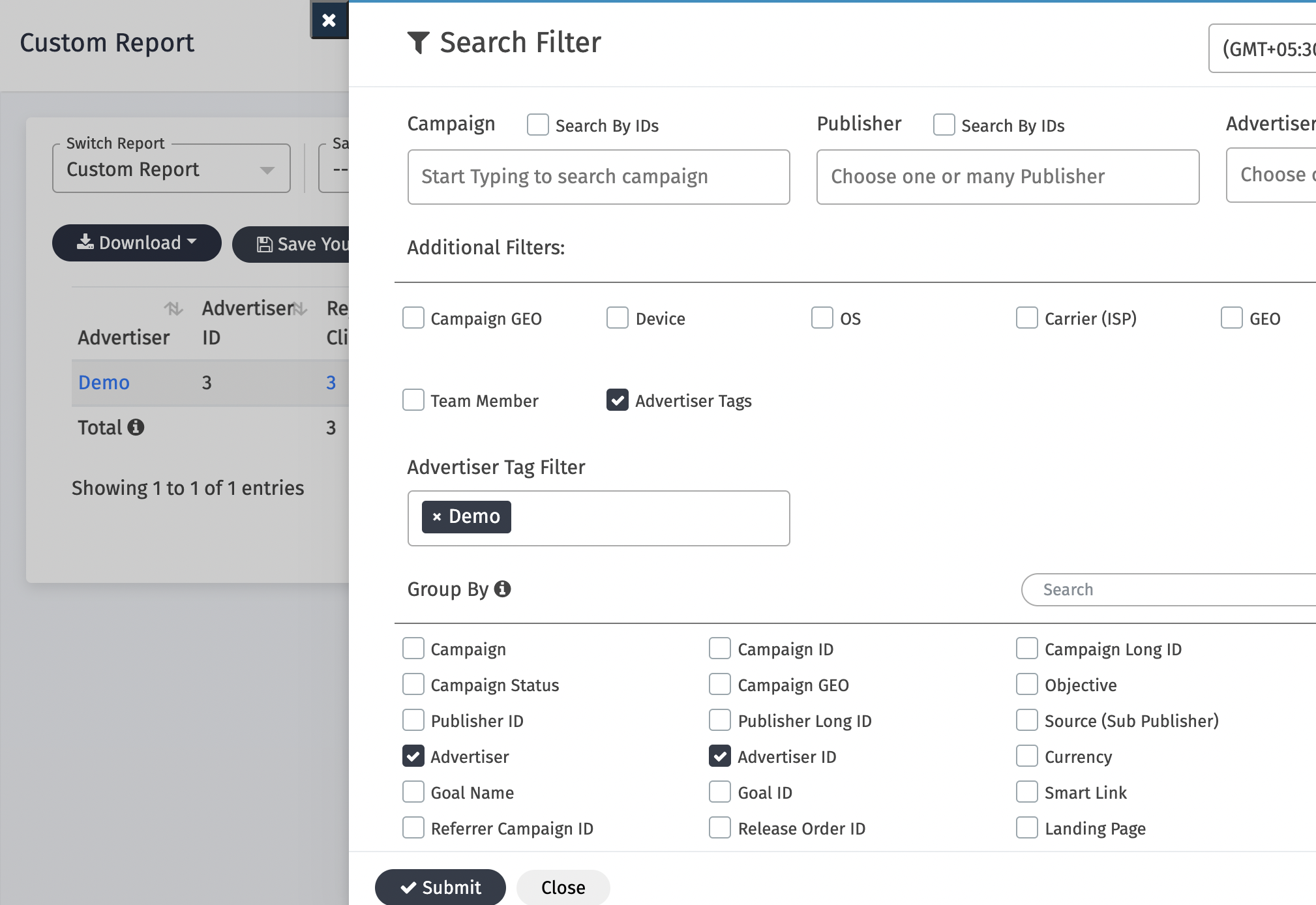Open the Demo advertiser link
1316x905 pixels.
(x=103, y=382)
